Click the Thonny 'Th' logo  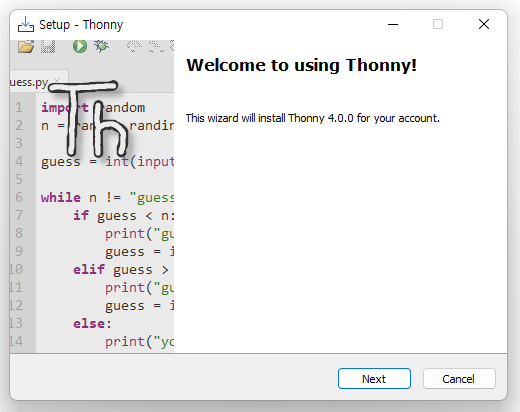(89, 119)
